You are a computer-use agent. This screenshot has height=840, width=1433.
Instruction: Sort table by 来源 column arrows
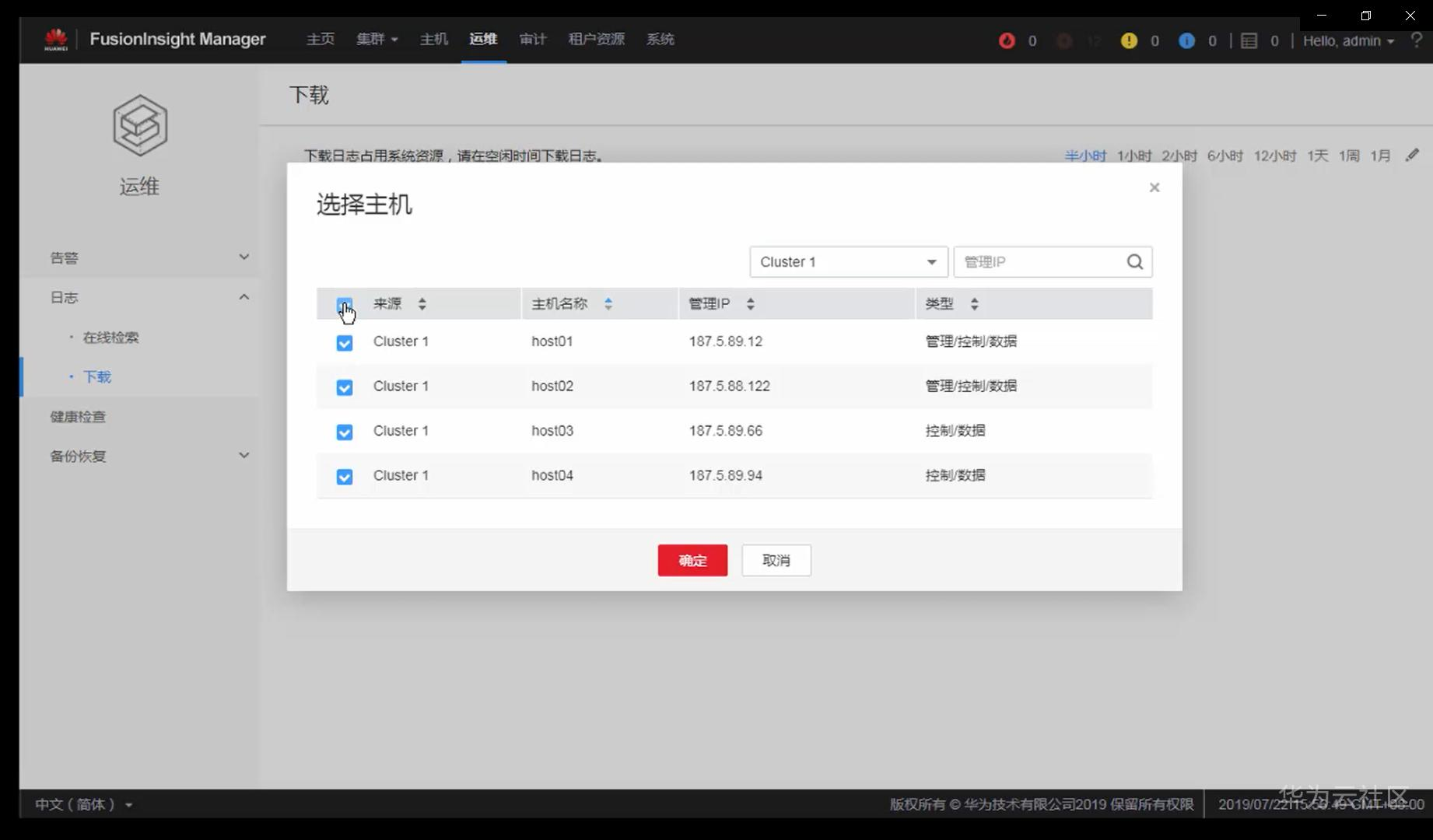coord(422,304)
